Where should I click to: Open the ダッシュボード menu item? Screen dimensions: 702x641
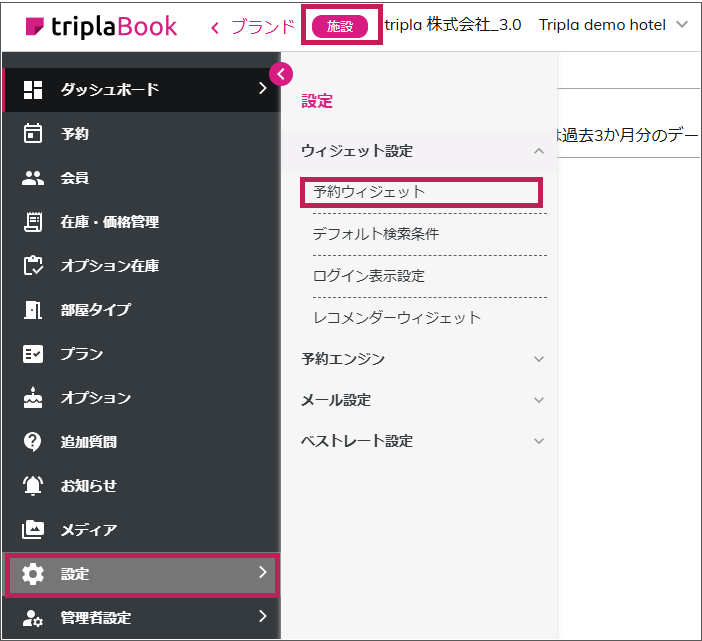(141, 90)
